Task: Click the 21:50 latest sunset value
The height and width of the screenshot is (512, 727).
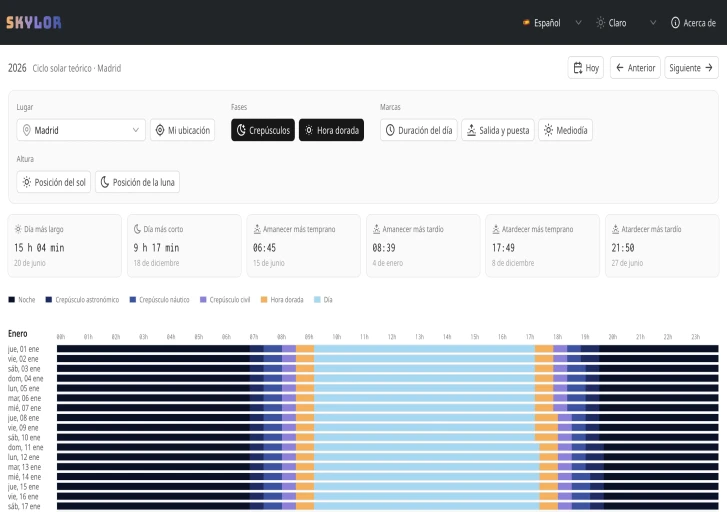Action: coord(623,248)
